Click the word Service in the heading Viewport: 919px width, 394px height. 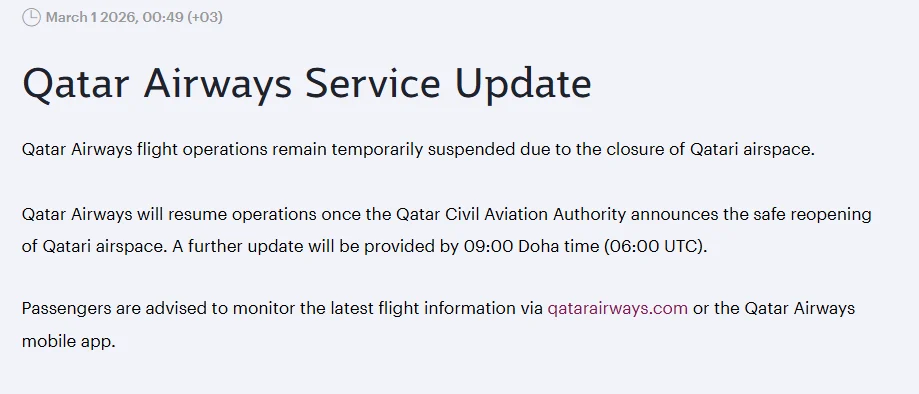(373, 83)
